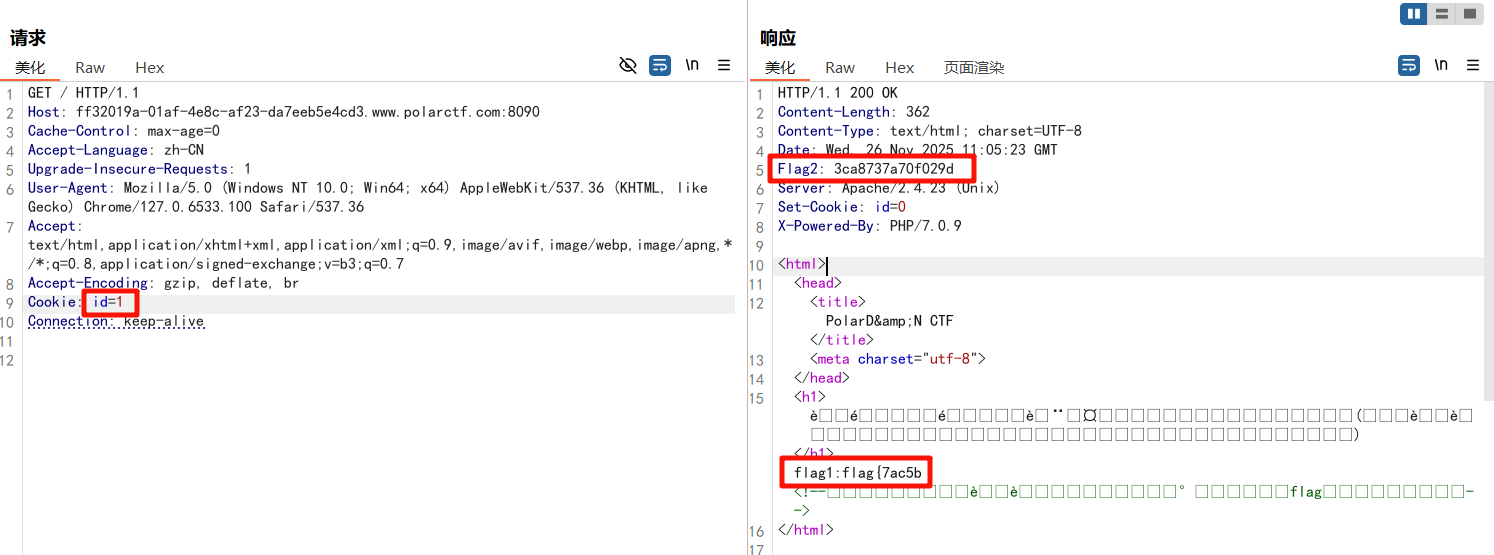This screenshot has height=555, width=1494.
Task: Click Upgrade-Insecure-Requests: 1 header line
Action: (x=139, y=169)
